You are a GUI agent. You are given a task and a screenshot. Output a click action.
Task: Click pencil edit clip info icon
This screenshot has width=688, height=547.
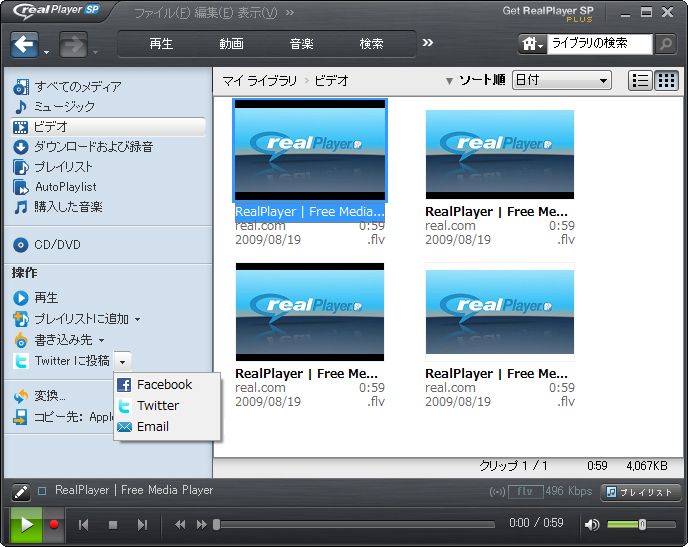pyautogui.click(x=21, y=492)
